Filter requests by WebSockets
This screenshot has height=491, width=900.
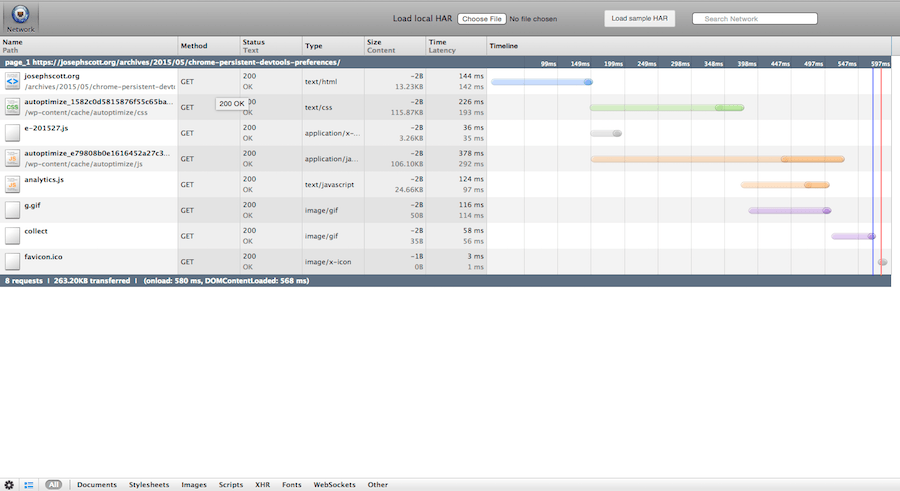[x=334, y=484]
